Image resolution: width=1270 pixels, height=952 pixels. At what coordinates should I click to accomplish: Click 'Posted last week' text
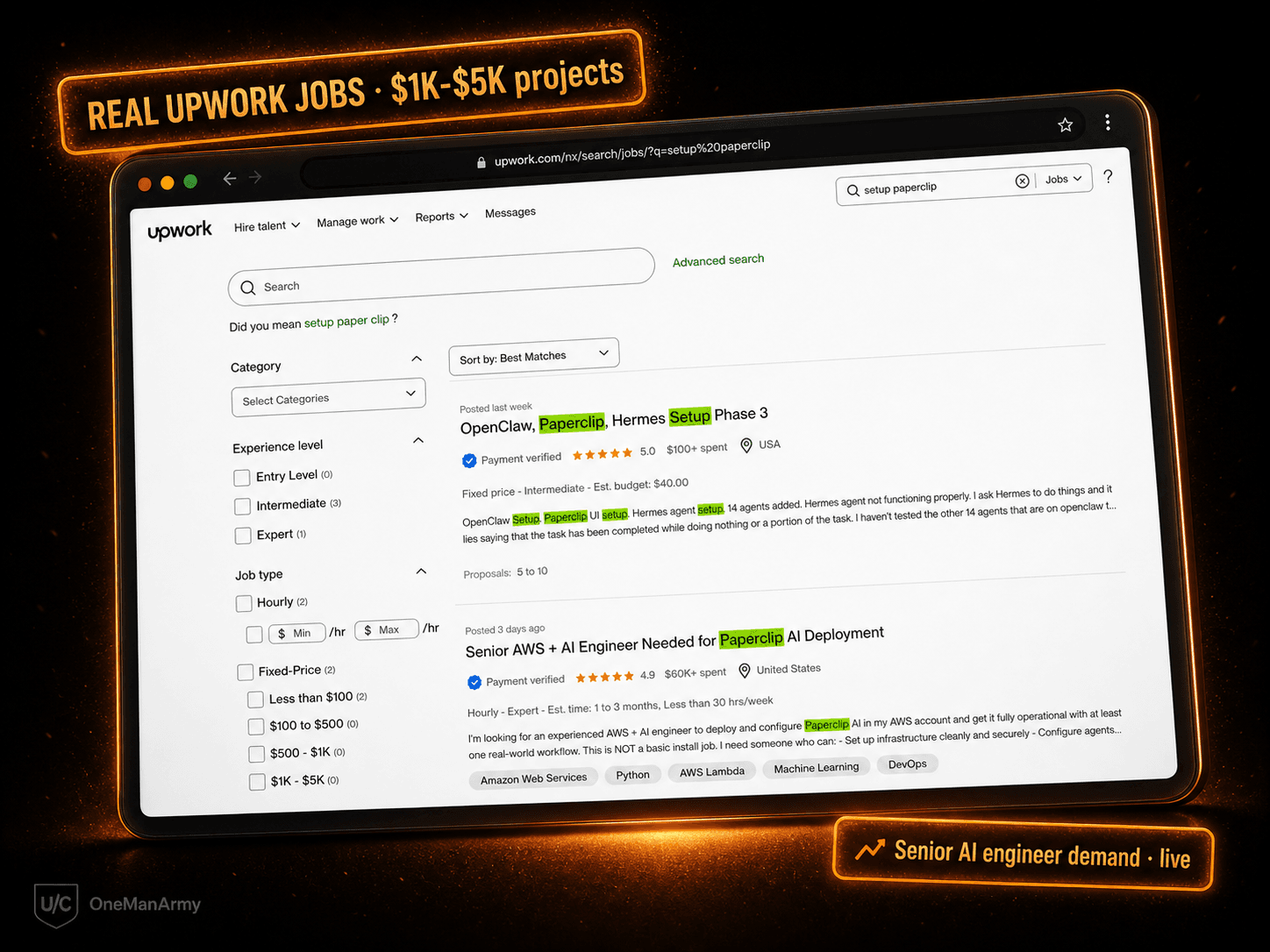pos(496,408)
